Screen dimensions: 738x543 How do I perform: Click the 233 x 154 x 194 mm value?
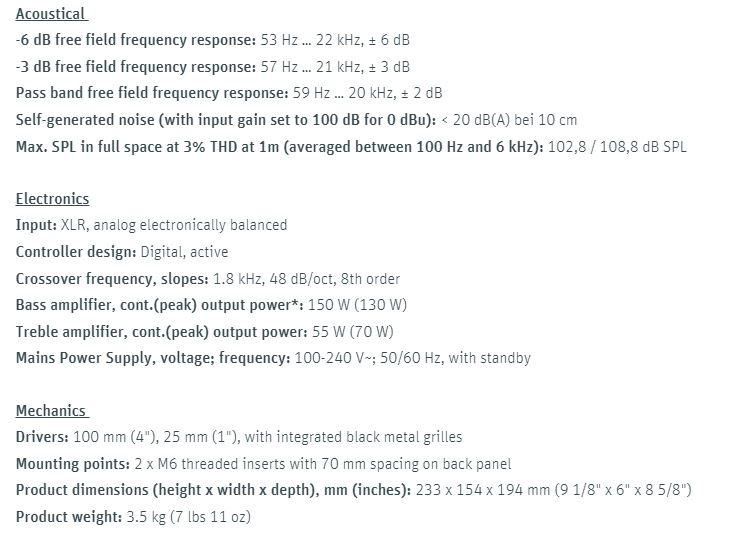pos(483,490)
